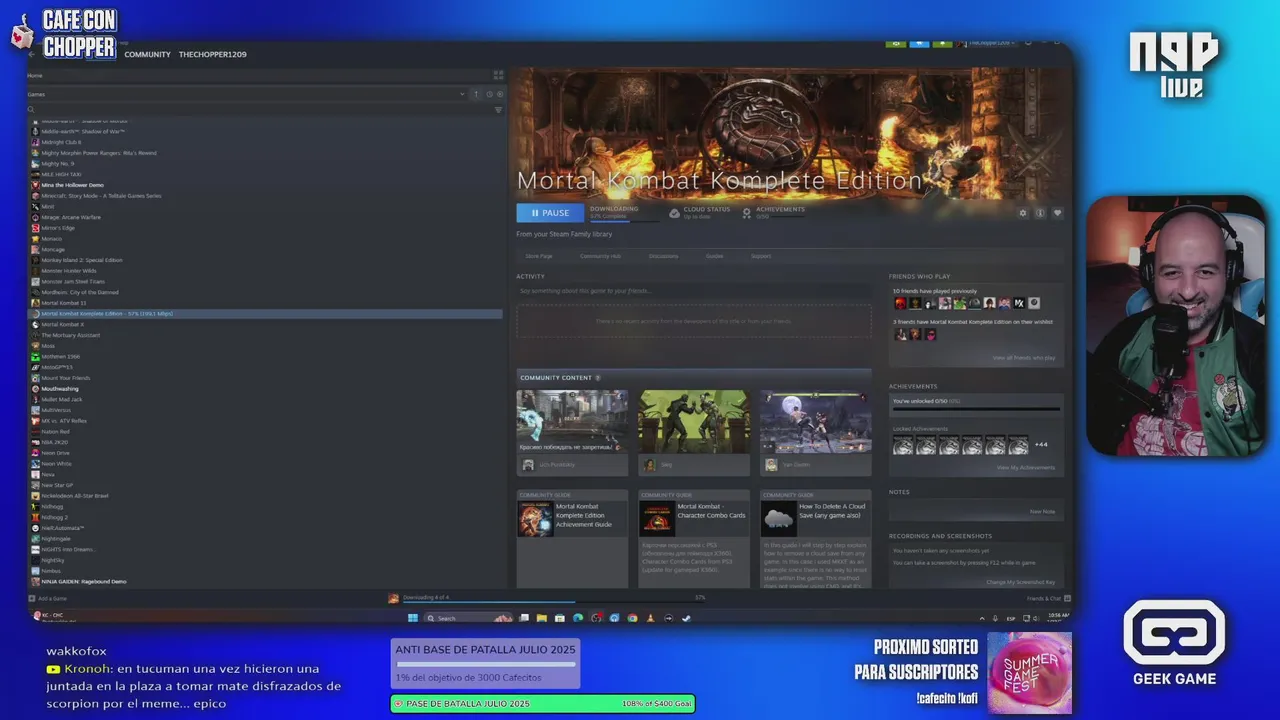Open the Windows Start menu icon
The image size is (1280, 720).
click(x=411, y=618)
